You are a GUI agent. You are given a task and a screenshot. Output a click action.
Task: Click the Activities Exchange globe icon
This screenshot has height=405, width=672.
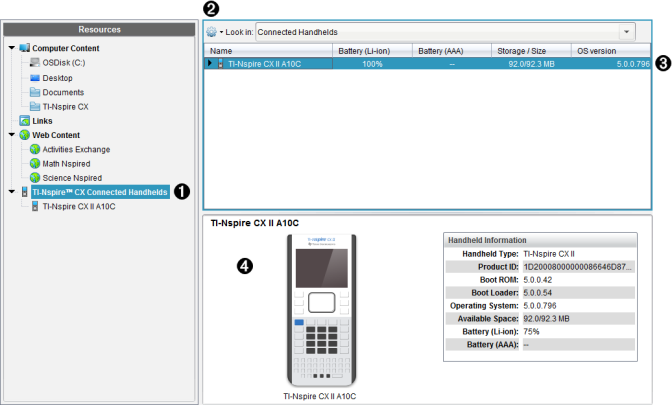click(35, 149)
